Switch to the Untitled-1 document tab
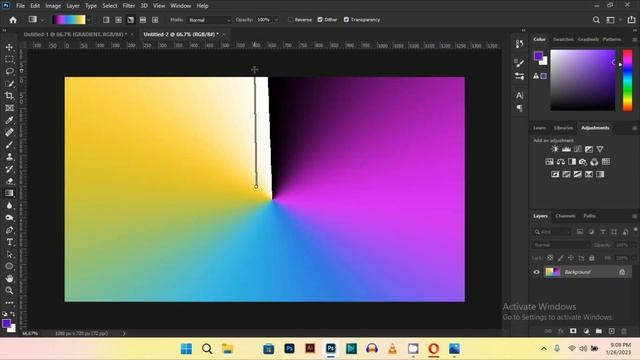The height and width of the screenshot is (360, 640). pos(75,34)
